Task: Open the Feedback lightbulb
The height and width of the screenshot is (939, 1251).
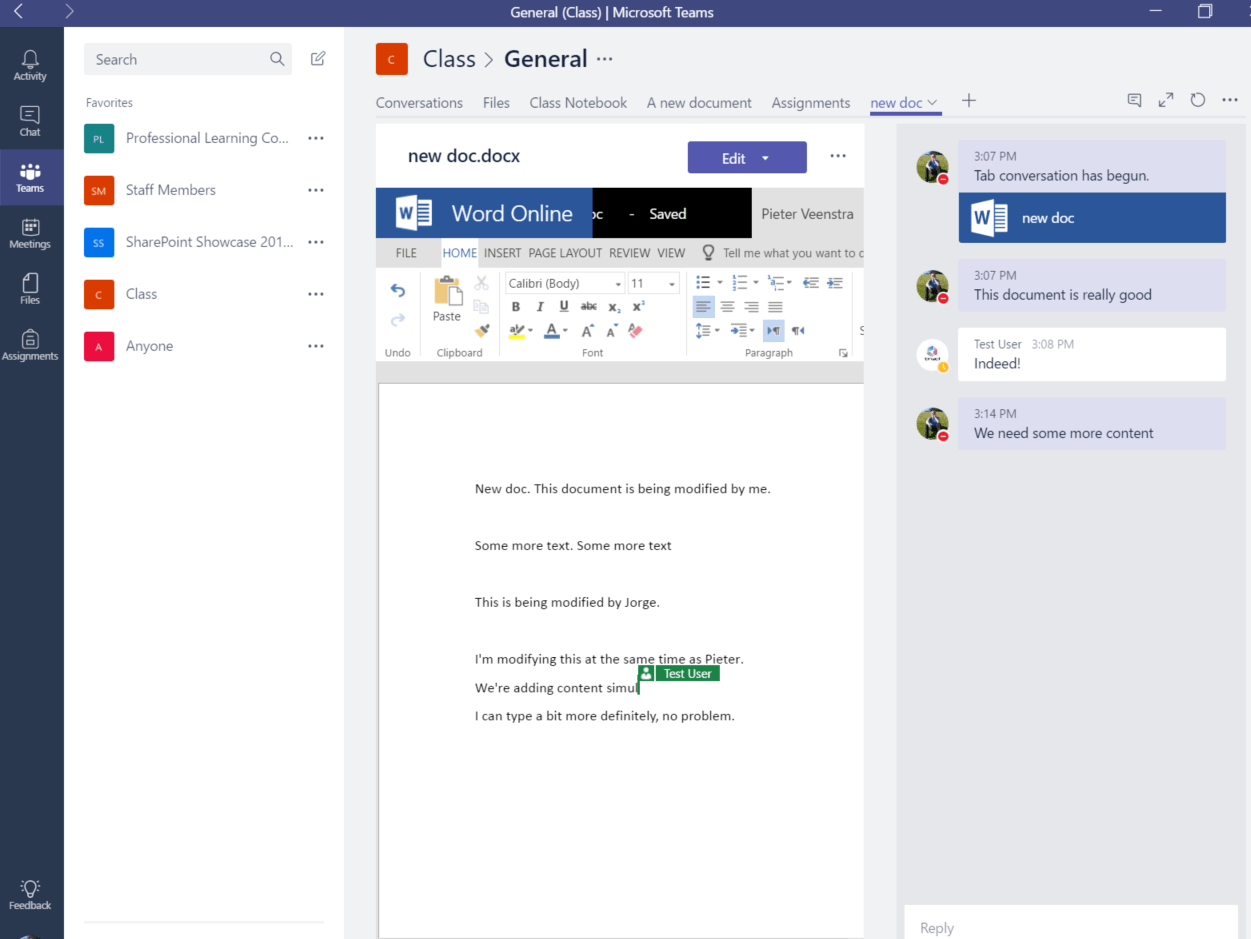Action: pos(30,895)
